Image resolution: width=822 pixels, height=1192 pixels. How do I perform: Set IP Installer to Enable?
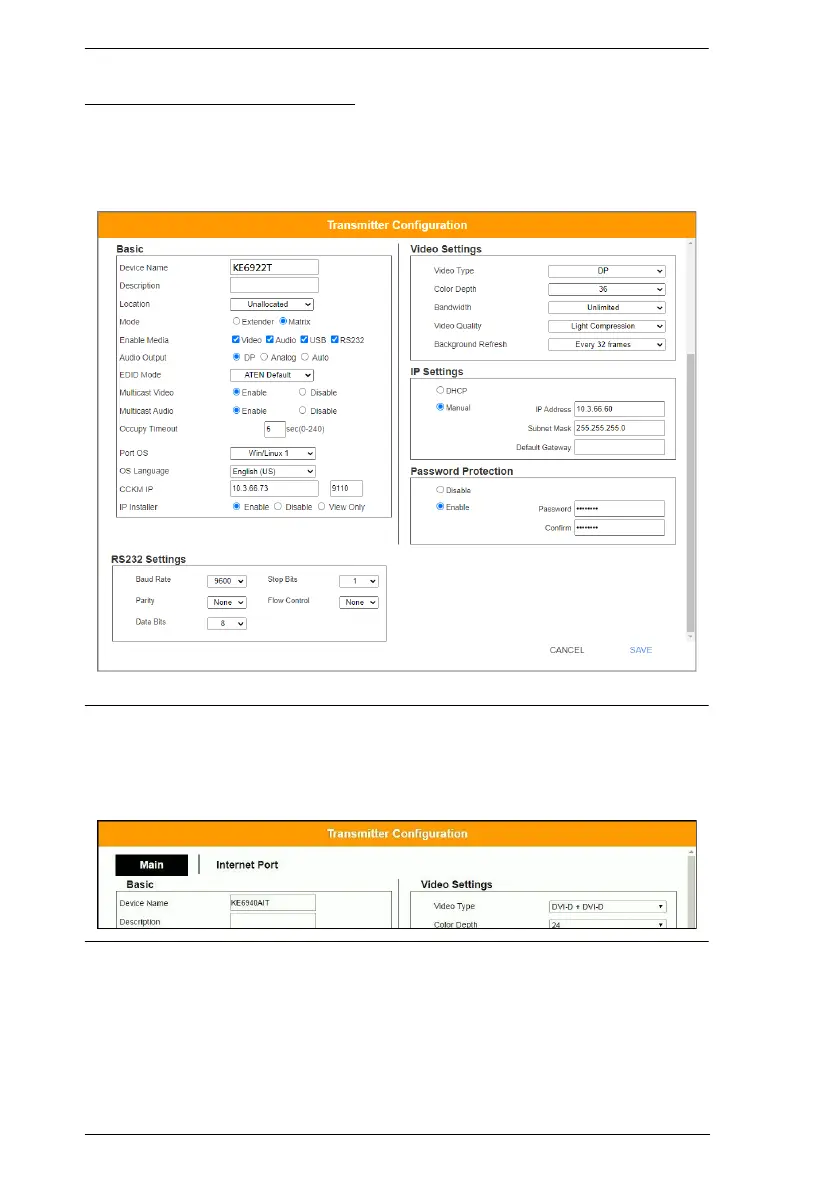pos(236,506)
